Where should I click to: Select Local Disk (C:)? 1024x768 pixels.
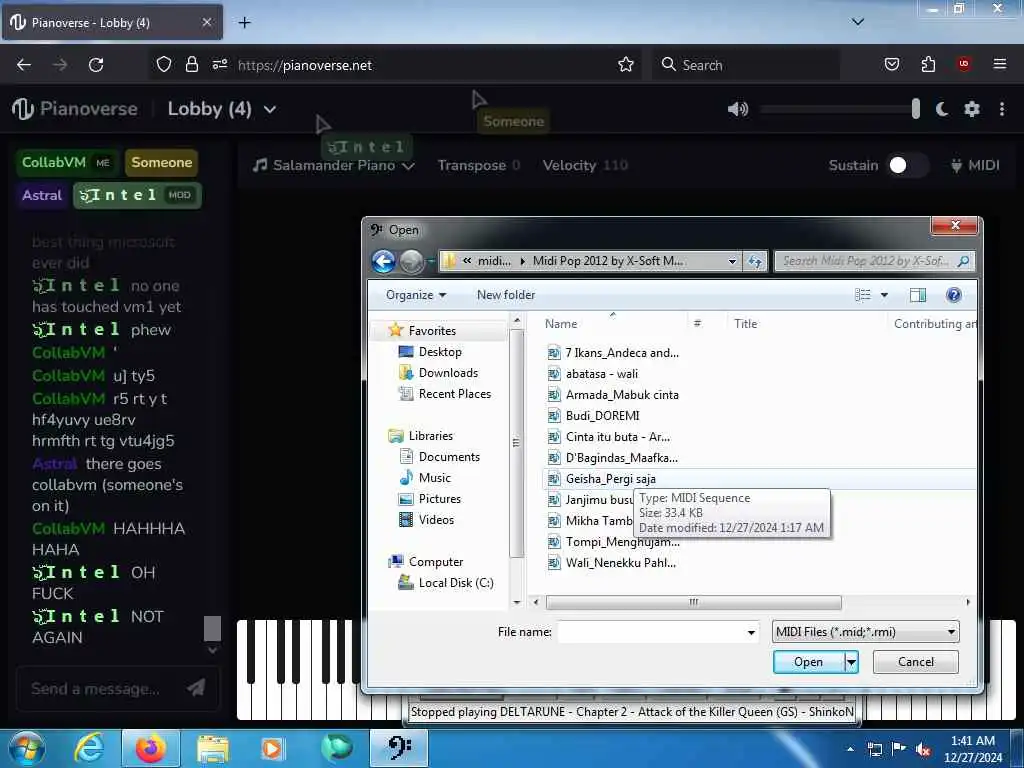tap(456, 583)
